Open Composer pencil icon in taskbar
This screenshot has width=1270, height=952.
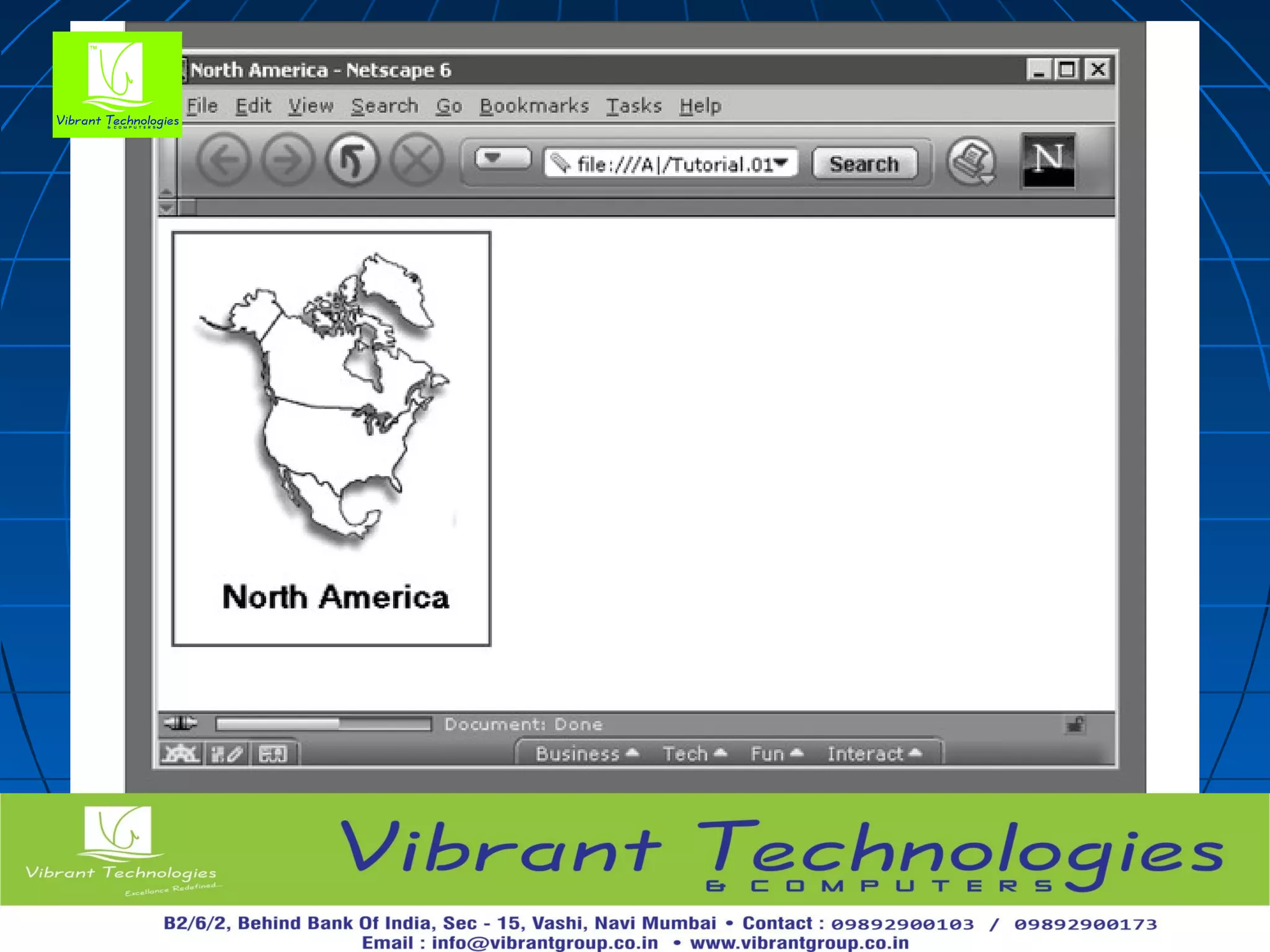[226, 754]
